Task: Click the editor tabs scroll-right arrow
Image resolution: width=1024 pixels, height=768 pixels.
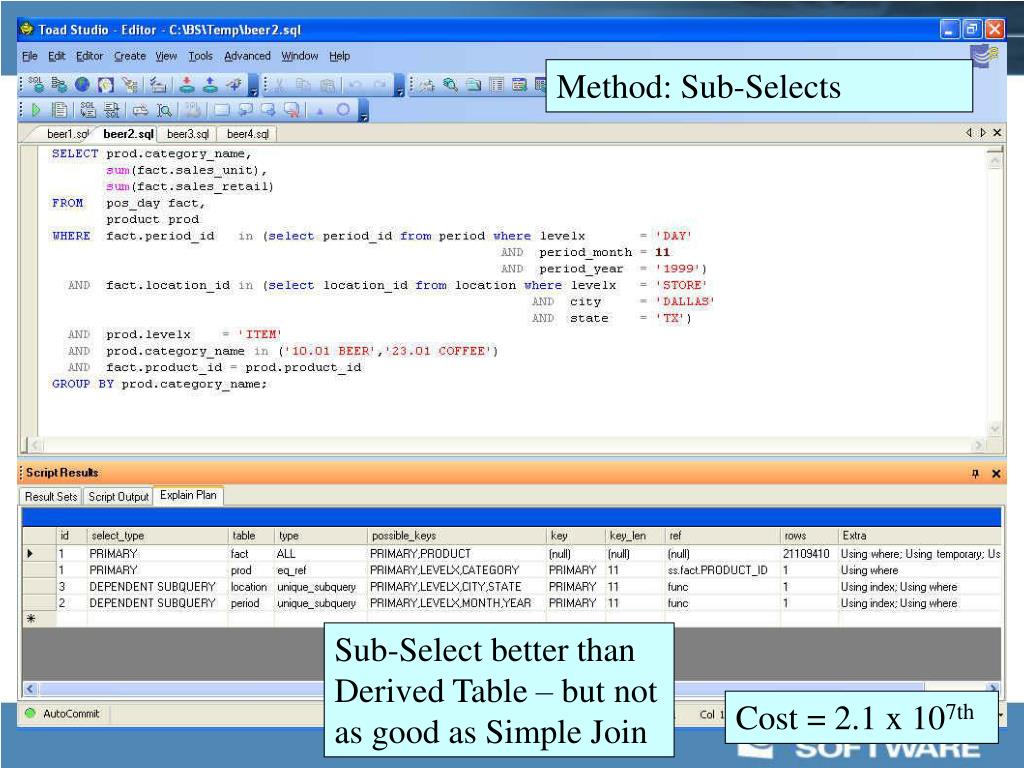Action: tap(983, 133)
